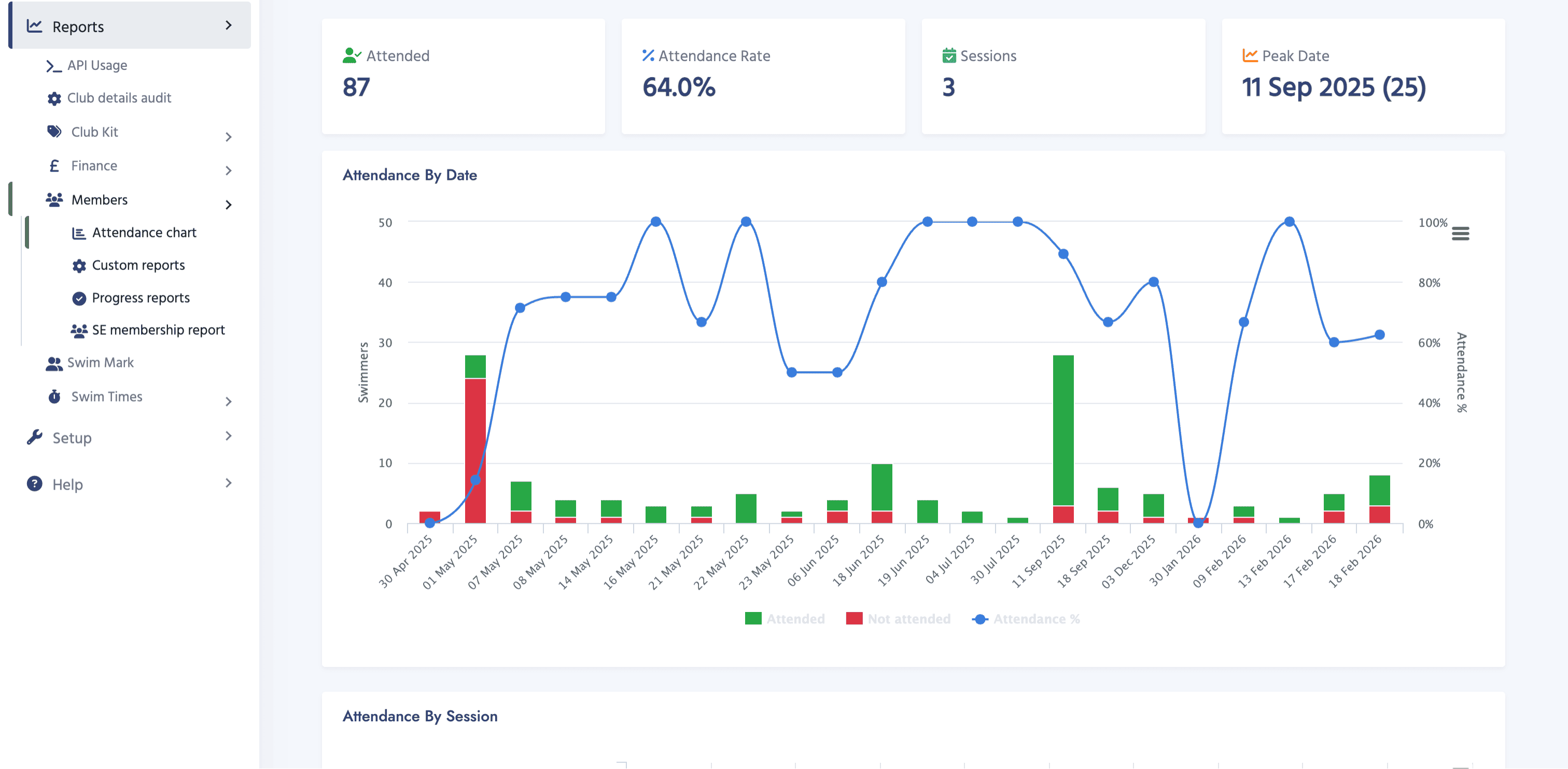Click the Finance pound sign icon
1568x769 pixels.
tap(54, 165)
